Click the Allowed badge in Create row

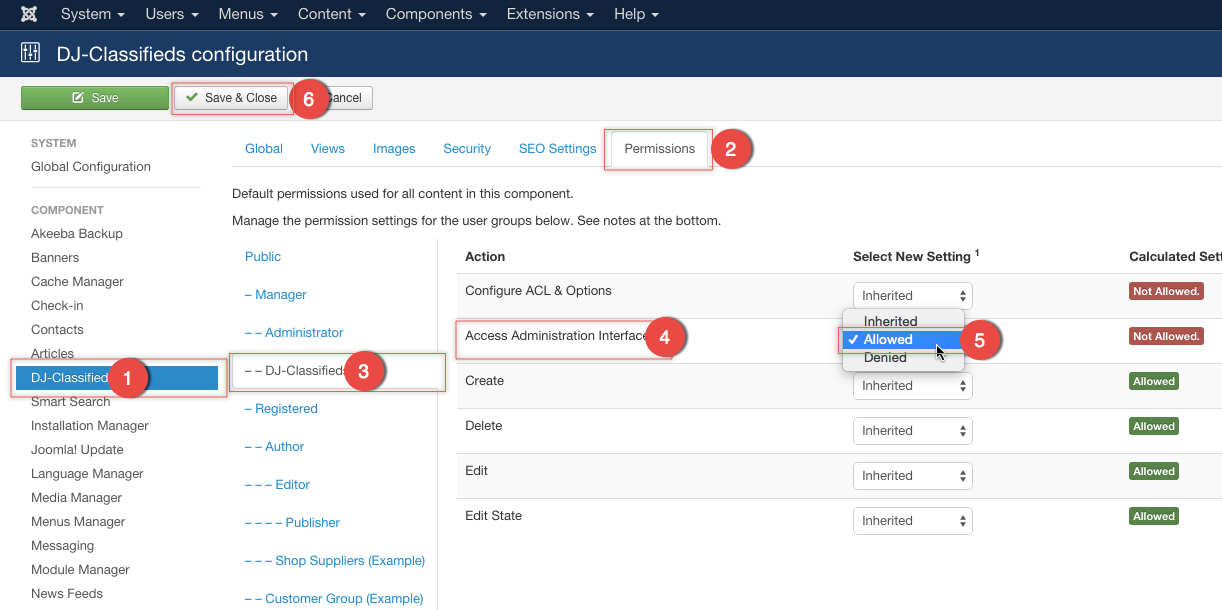(x=1154, y=381)
